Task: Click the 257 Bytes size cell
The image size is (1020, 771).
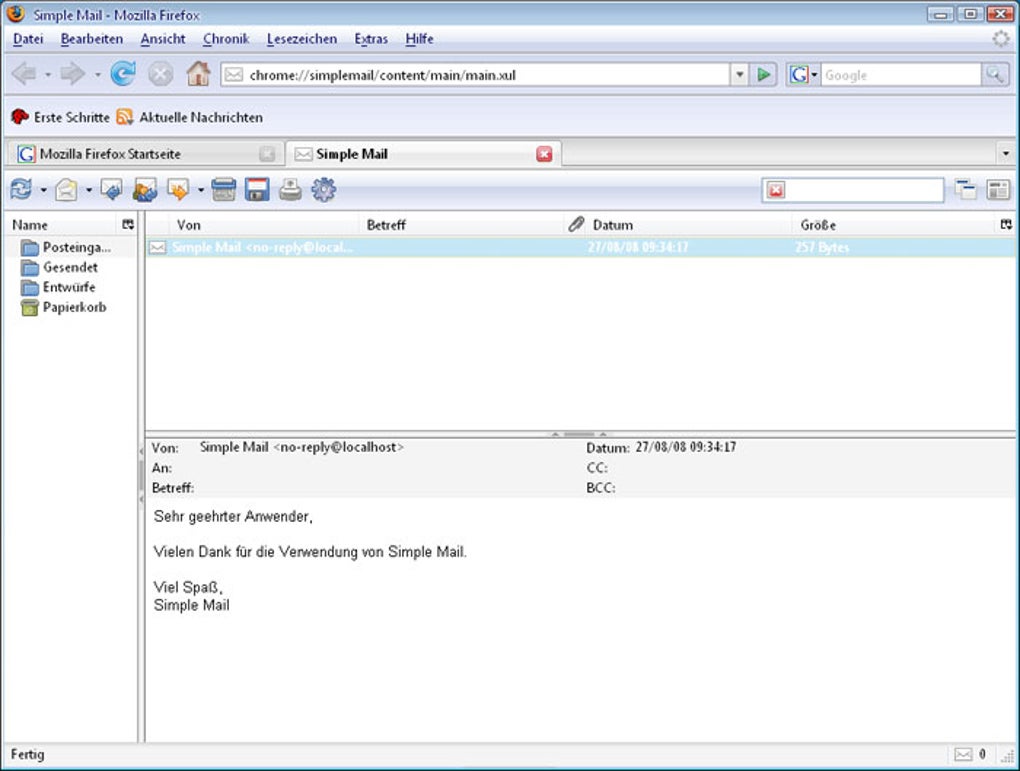Action: click(x=822, y=247)
